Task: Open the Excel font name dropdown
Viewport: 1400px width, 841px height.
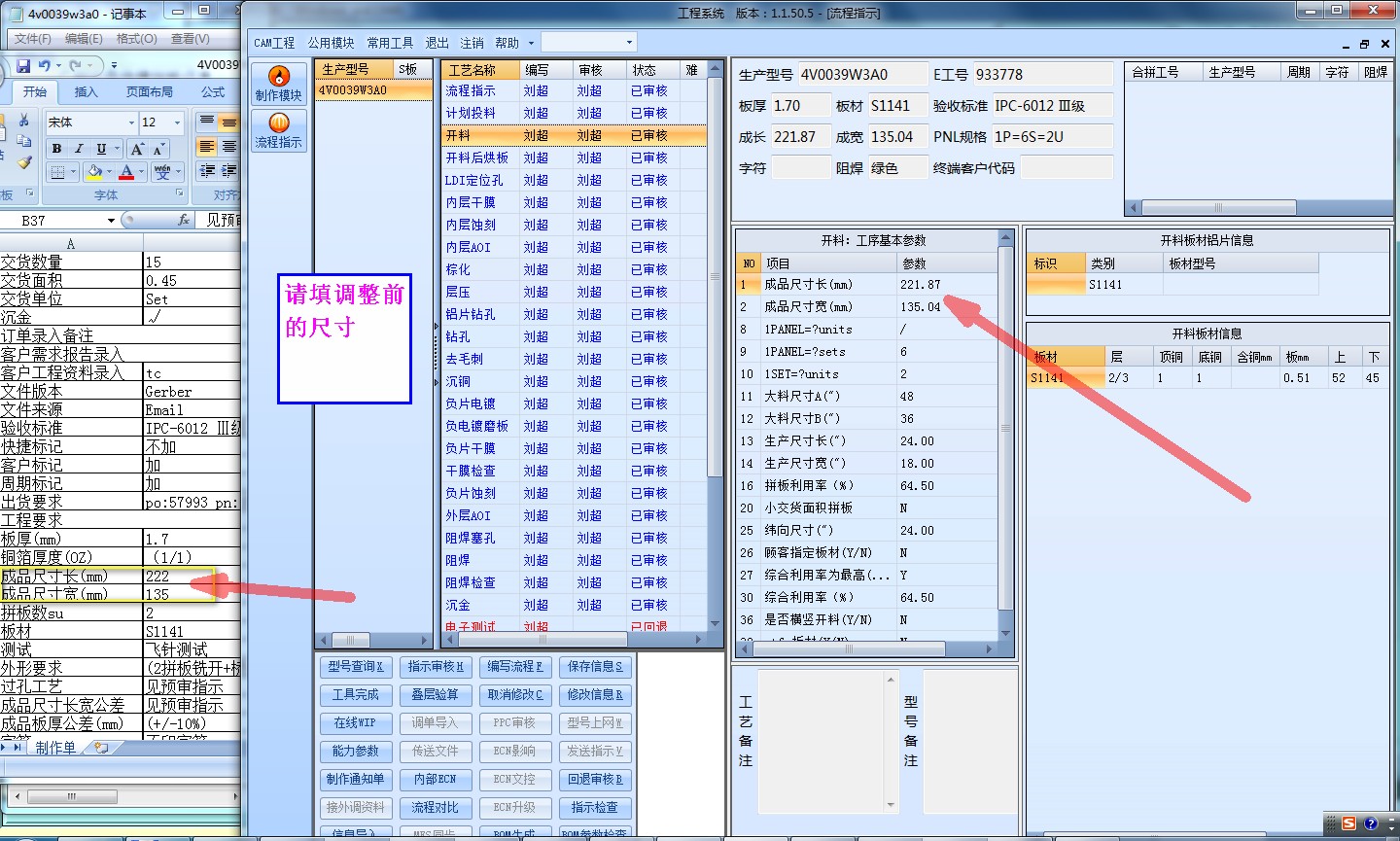Action: click(131, 123)
